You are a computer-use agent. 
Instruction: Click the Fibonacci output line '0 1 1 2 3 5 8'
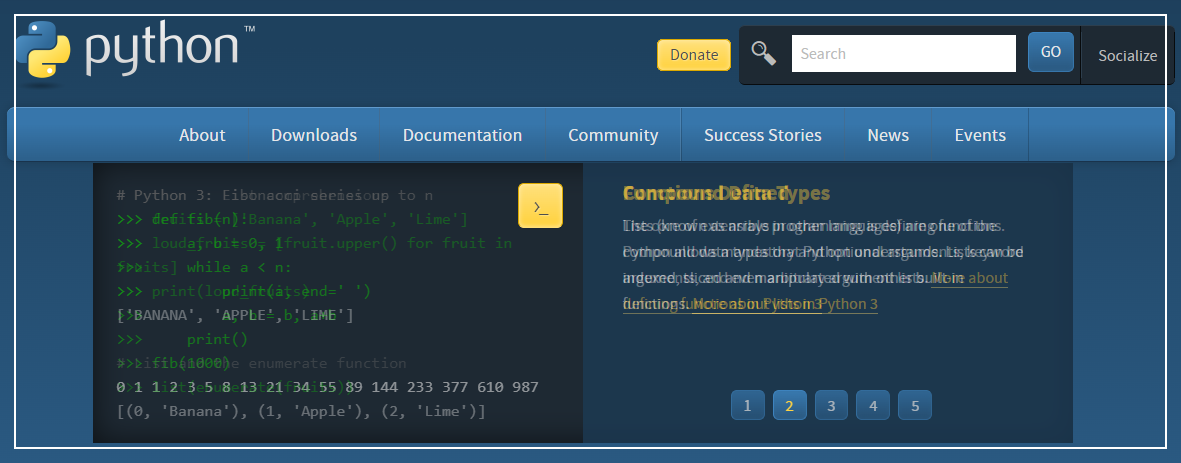[x=328, y=387]
